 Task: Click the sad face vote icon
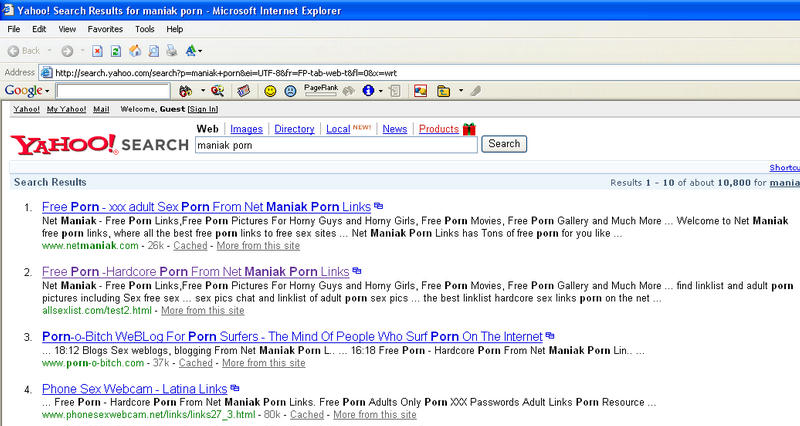(289, 91)
